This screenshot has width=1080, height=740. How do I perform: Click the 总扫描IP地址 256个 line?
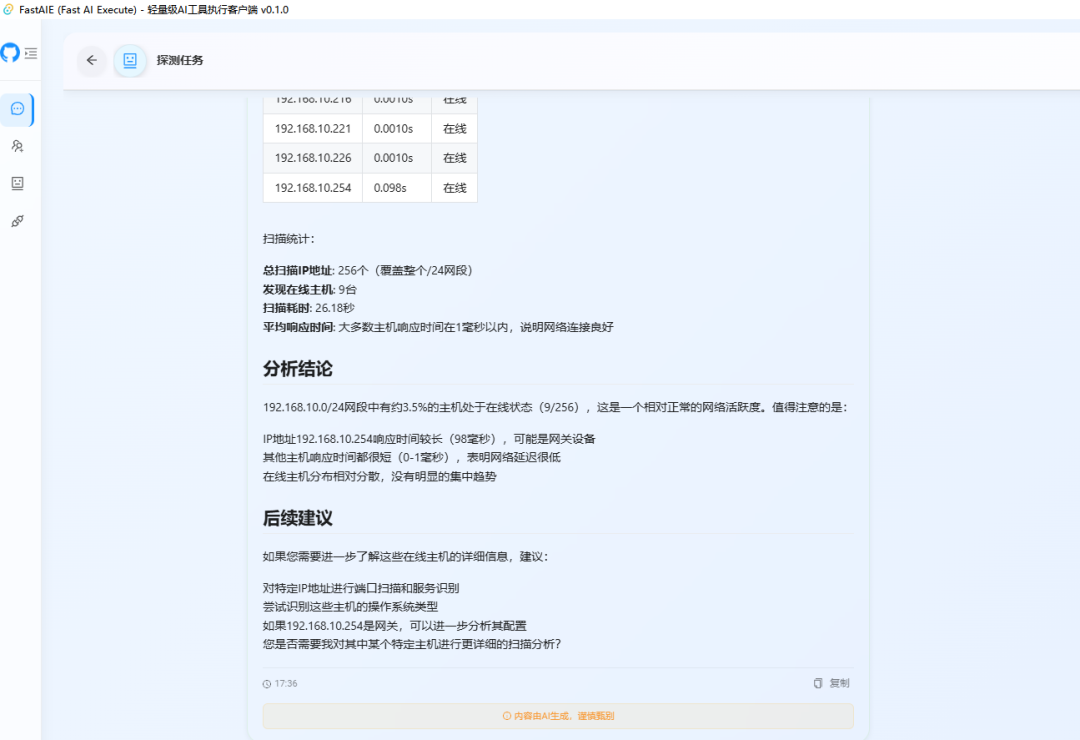click(368, 270)
